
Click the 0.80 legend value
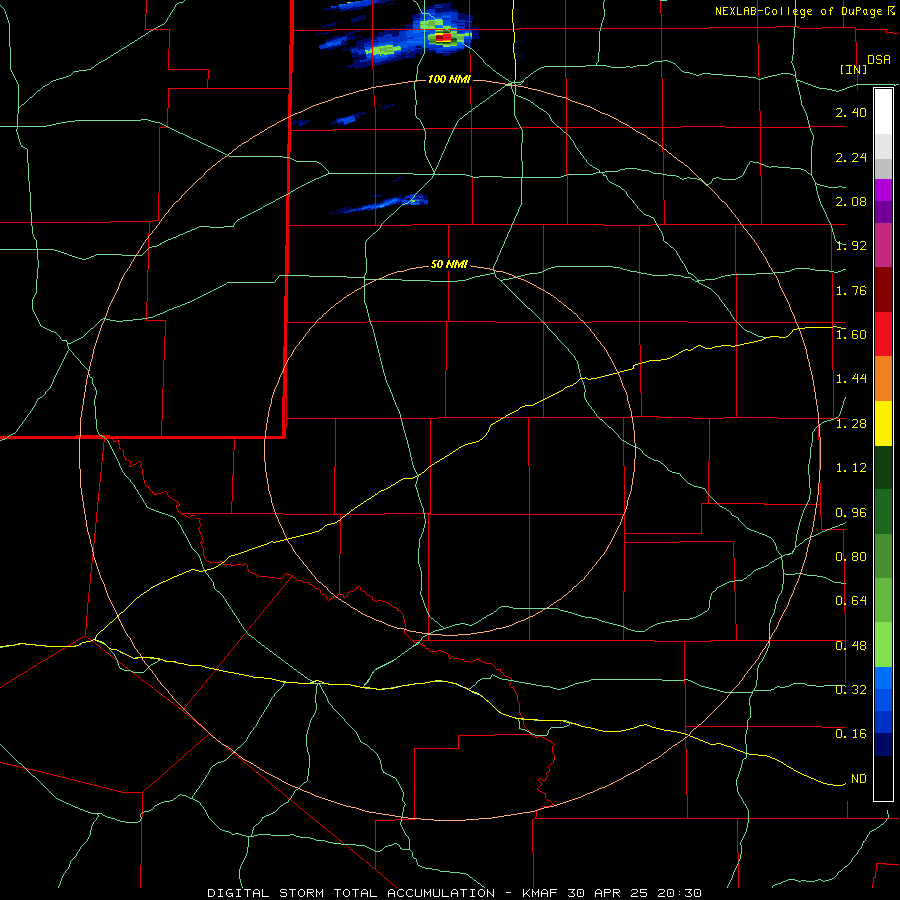point(851,557)
